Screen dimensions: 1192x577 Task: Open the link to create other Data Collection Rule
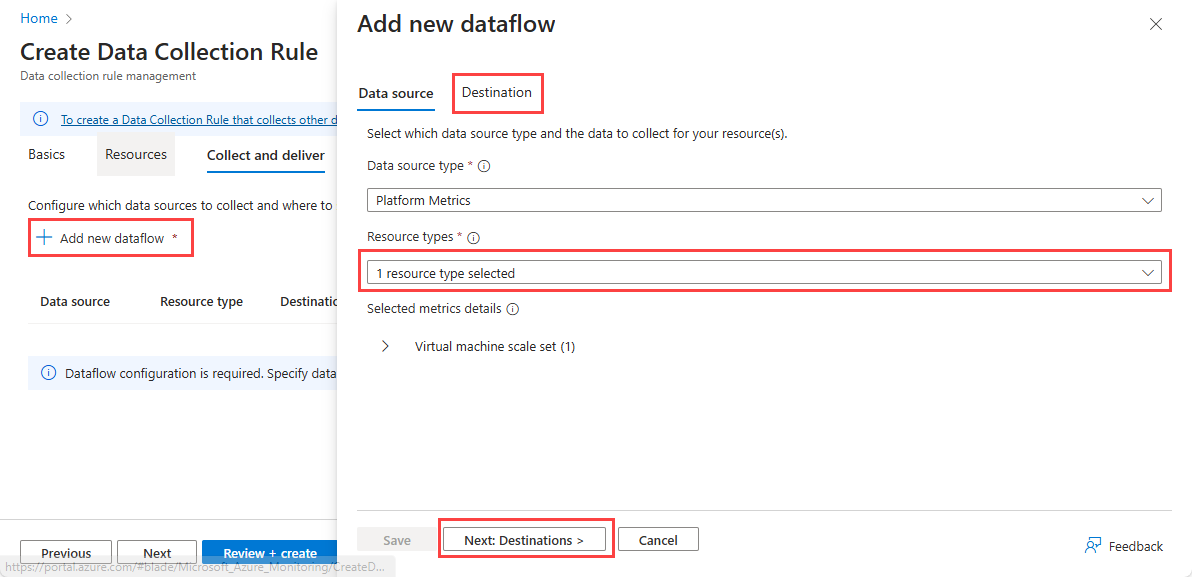click(x=194, y=120)
